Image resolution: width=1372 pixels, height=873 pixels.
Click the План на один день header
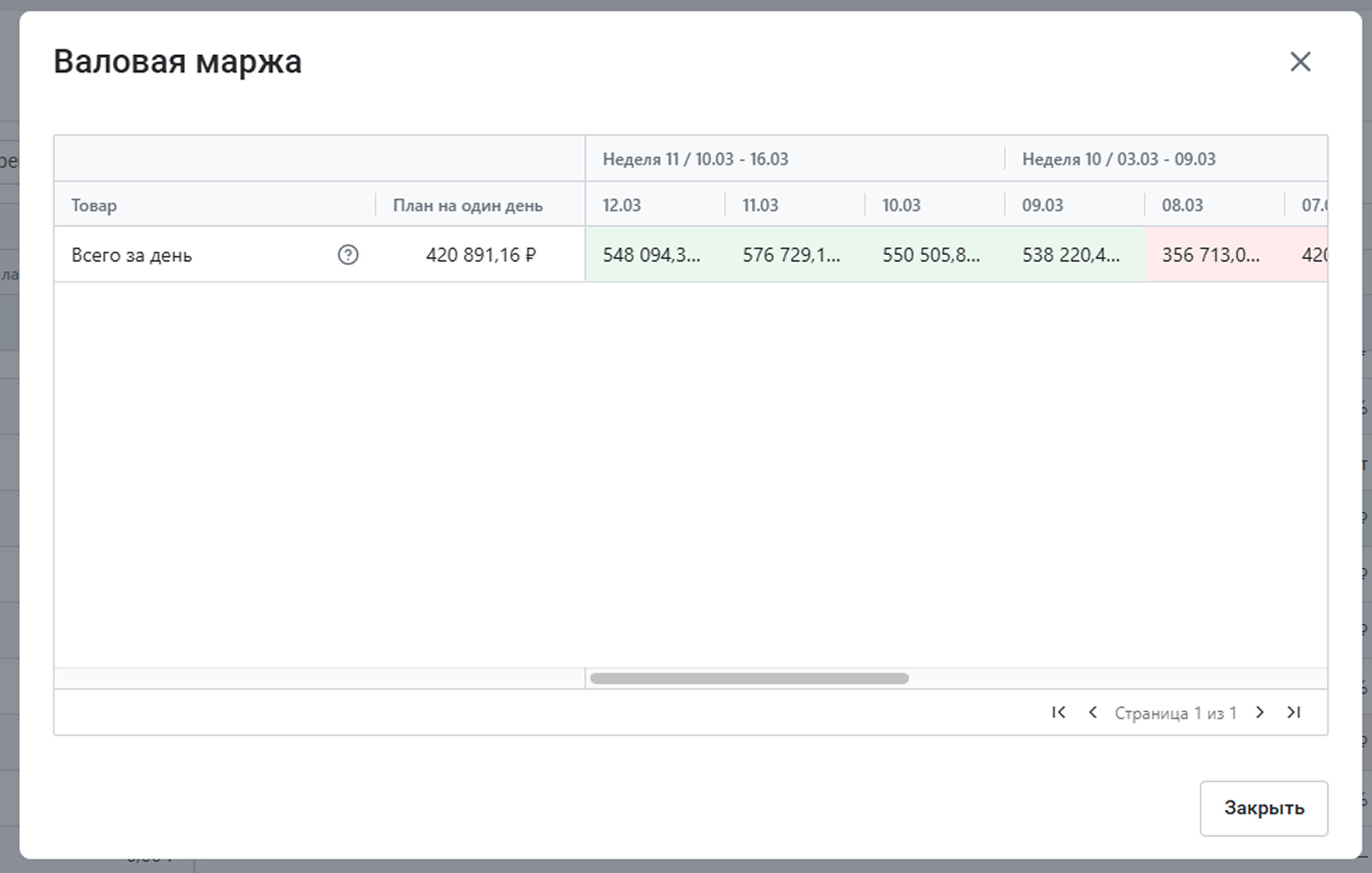[x=467, y=206]
